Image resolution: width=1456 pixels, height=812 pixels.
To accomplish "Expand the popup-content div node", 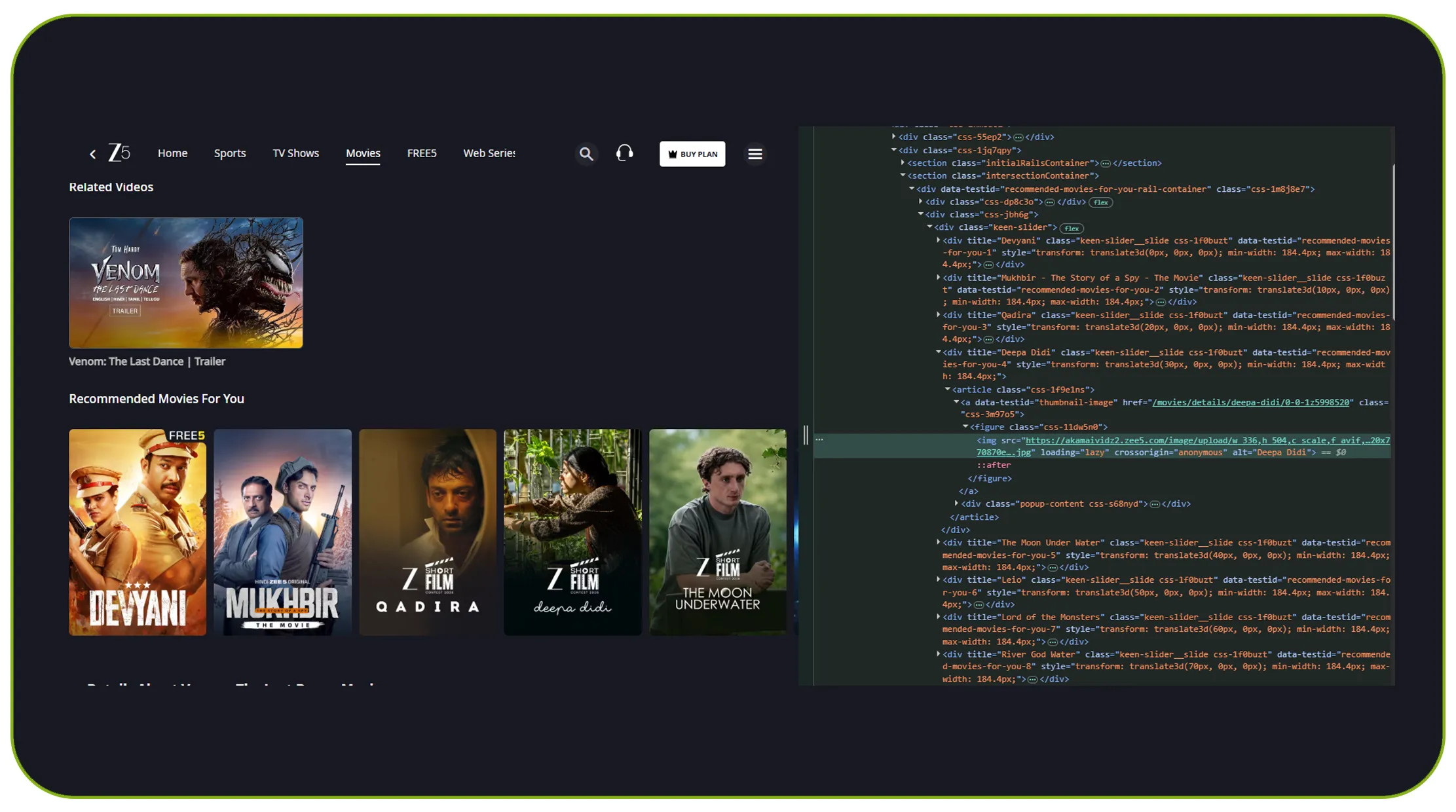I will [x=956, y=504].
